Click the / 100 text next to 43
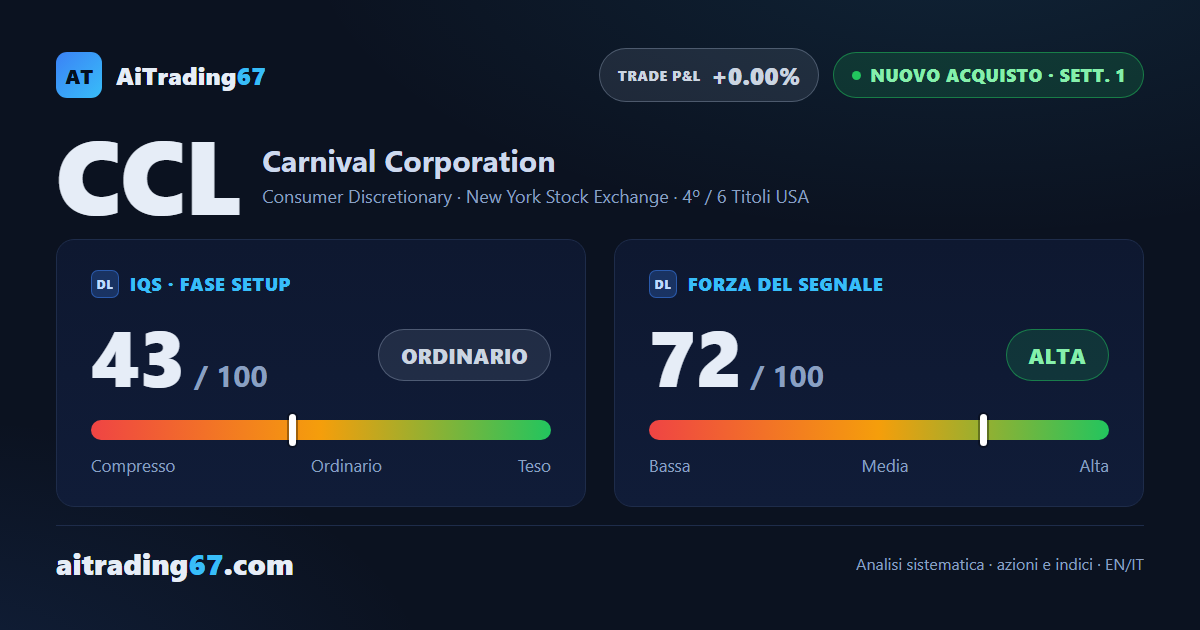Screen dimensions: 1200x630 tap(231, 376)
